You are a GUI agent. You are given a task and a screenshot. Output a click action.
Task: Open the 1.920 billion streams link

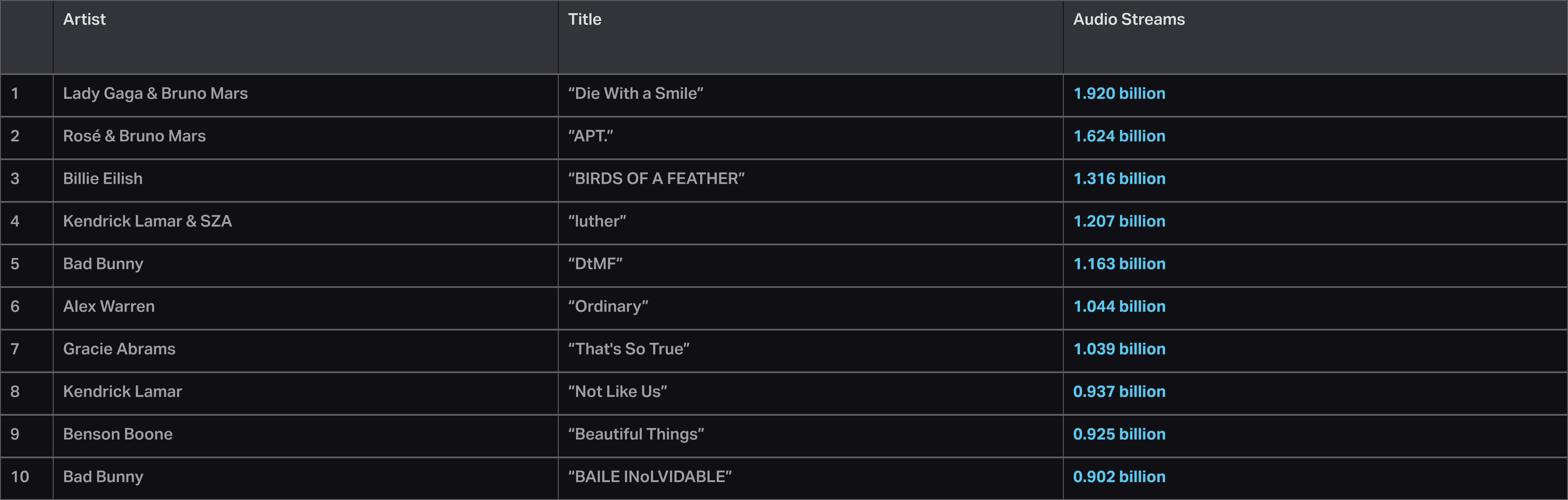pyautogui.click(x=1119, y=94)
